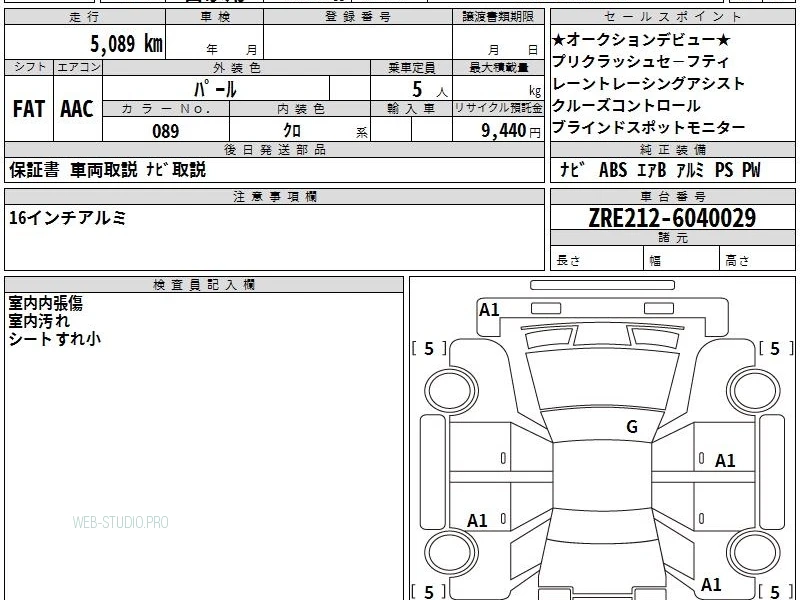Image resolution: width=800 pixels, height=600 pixels.
Task: Click the 幅 dimension label
Action: (655, 261)
